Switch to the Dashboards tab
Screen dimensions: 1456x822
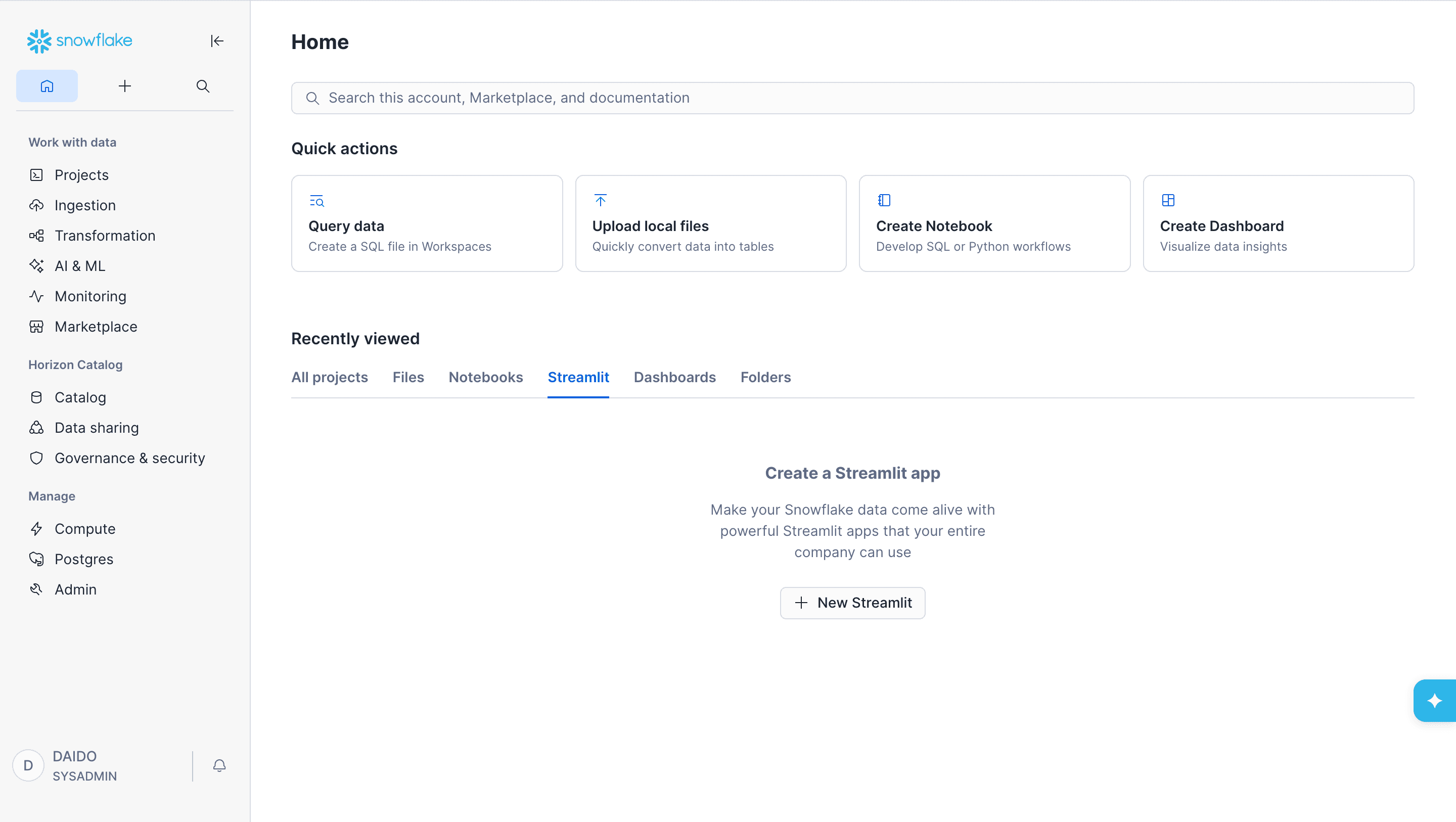(x=674, y=377)
